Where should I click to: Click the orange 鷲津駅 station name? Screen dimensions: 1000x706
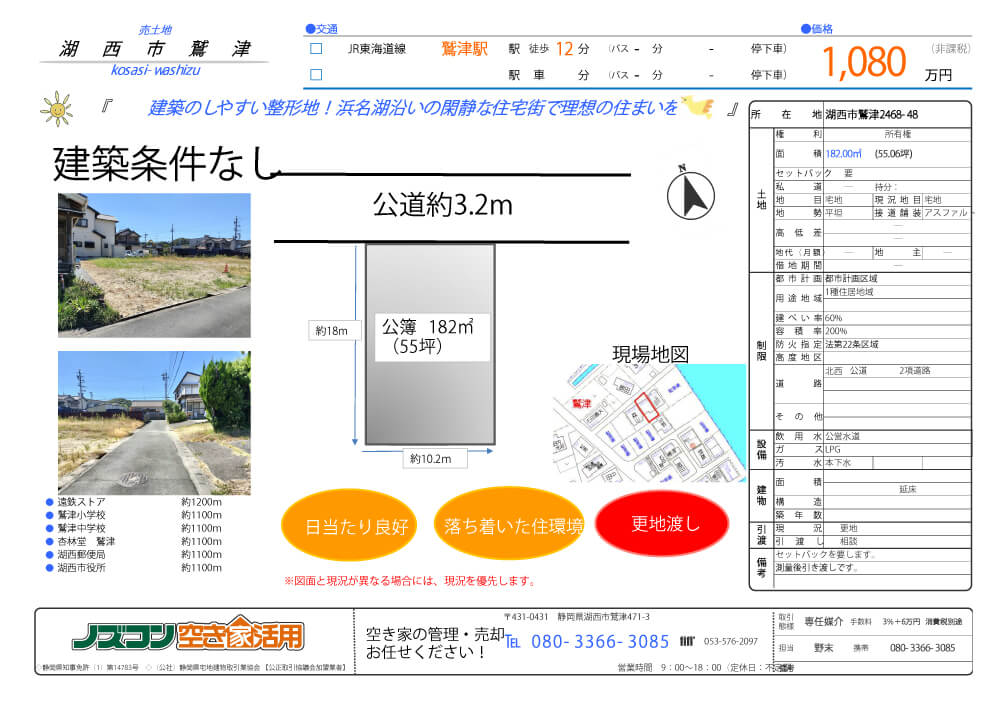coord(464,48)
